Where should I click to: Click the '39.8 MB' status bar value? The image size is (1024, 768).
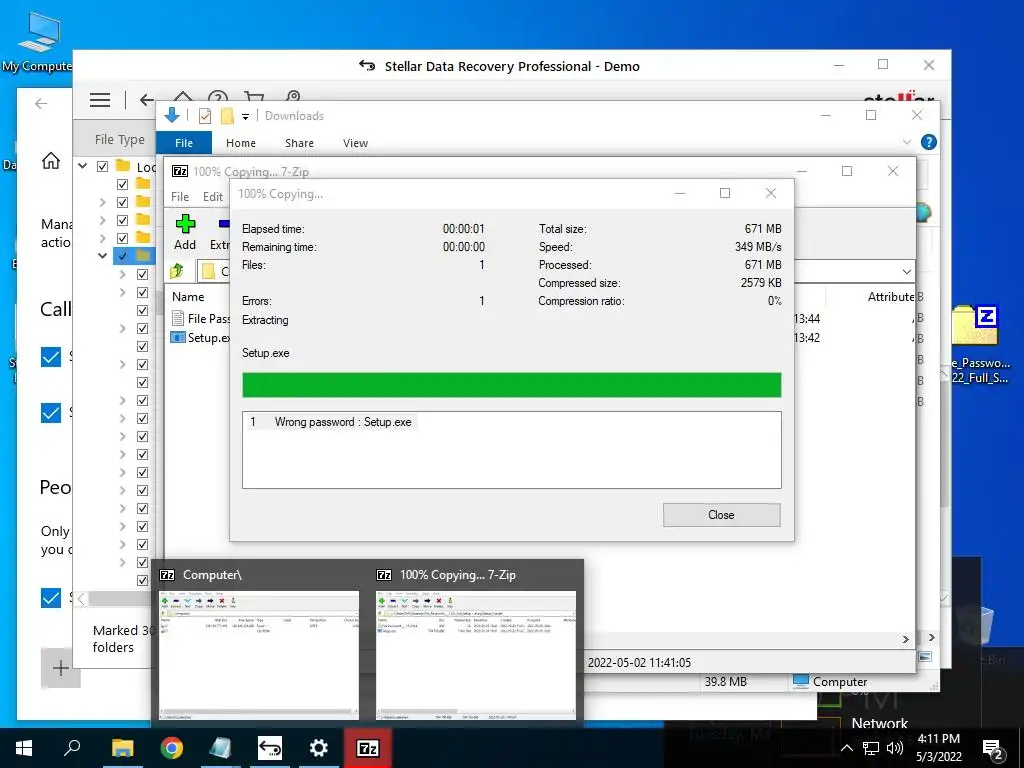[x=726, y=682]
